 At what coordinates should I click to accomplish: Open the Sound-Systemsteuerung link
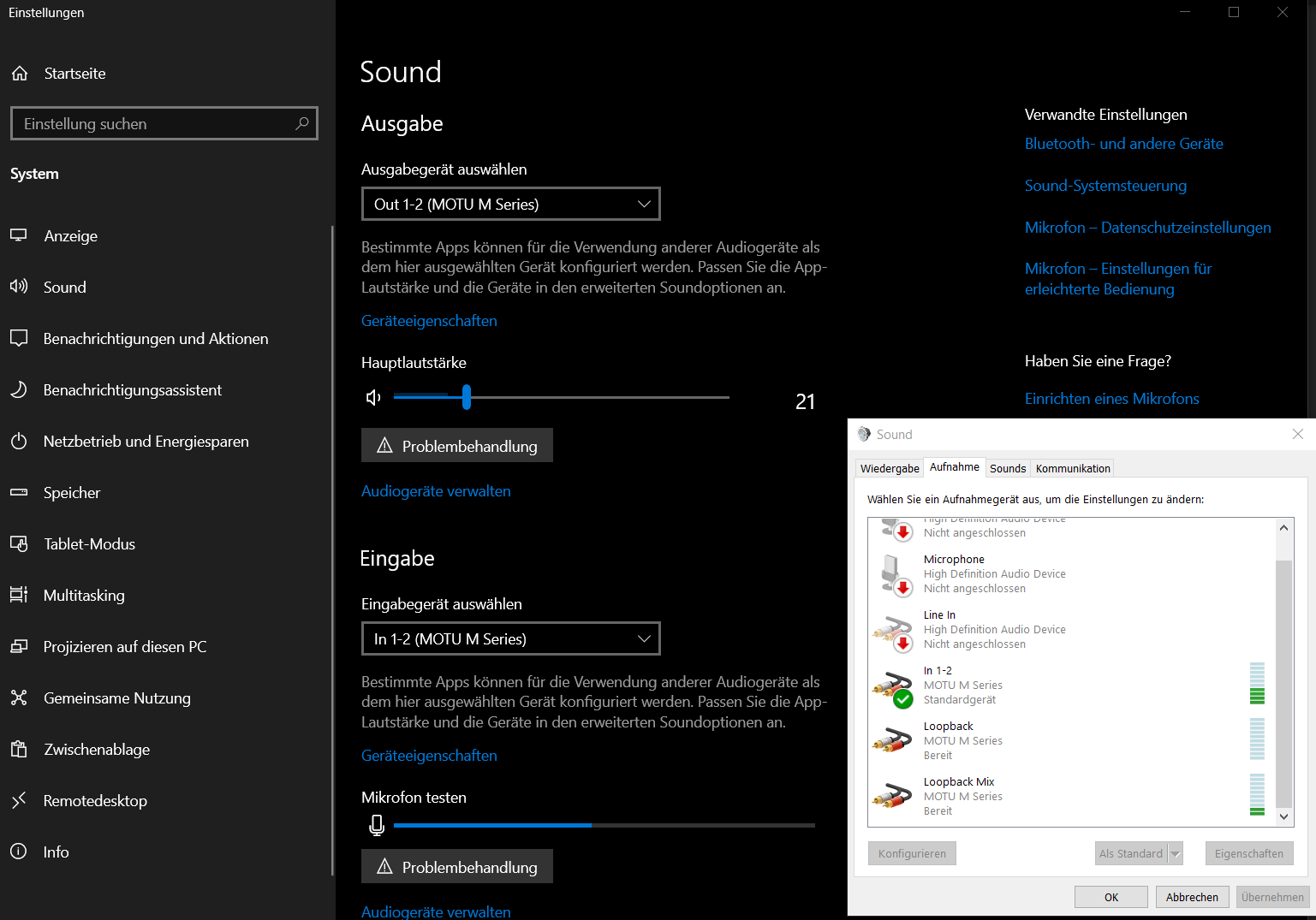(1105, 186)
